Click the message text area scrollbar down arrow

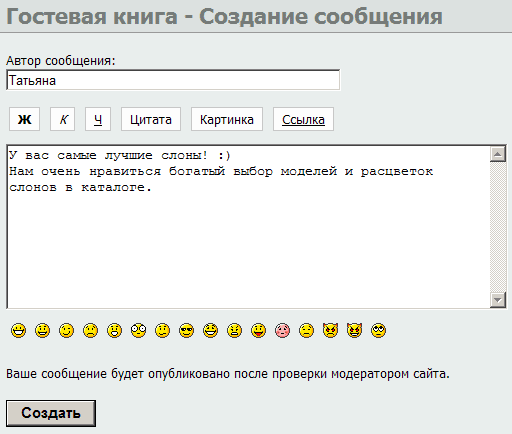498,300
